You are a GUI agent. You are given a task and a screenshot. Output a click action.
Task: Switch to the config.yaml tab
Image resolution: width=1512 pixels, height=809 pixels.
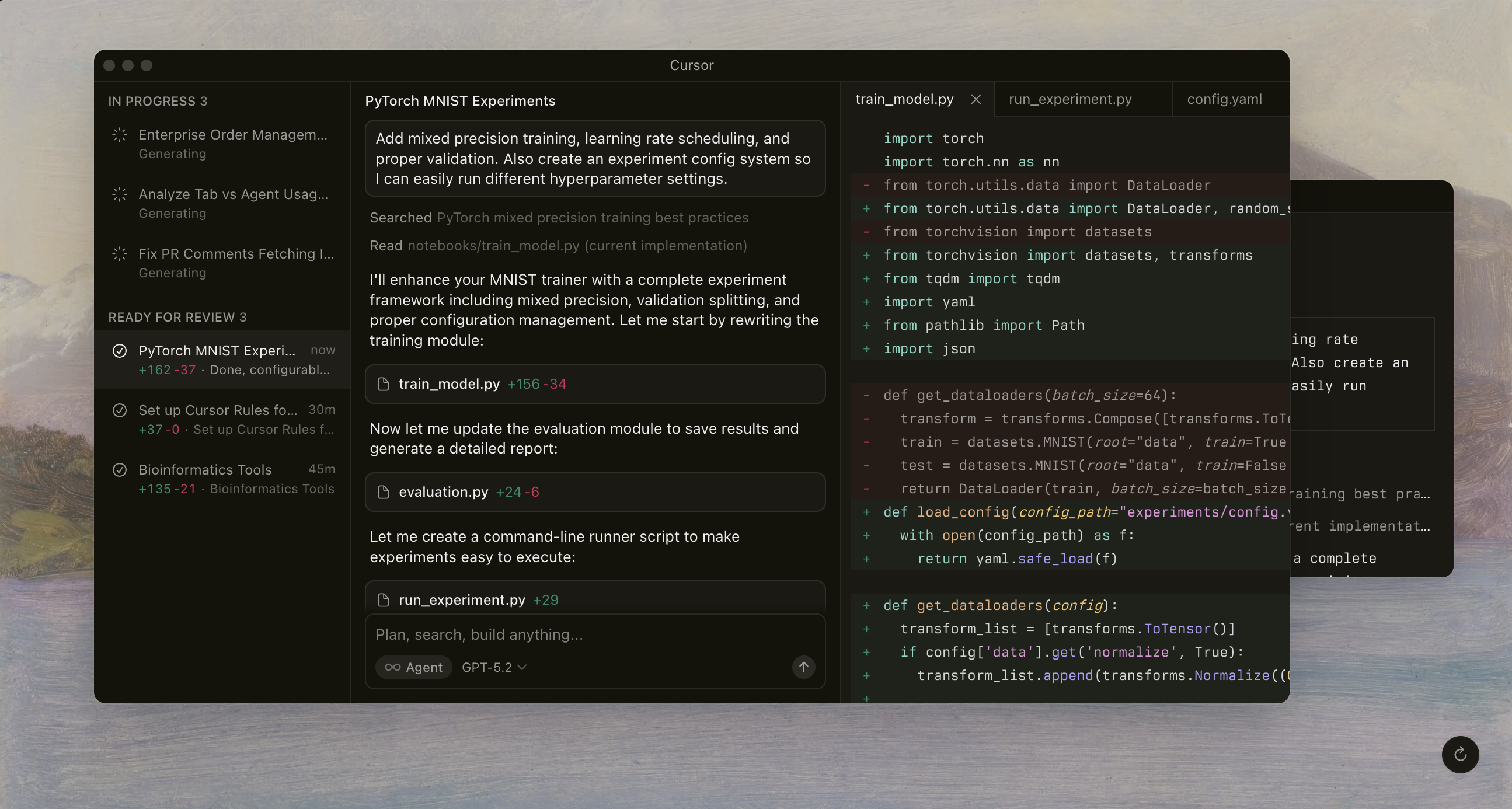[1224, 100]
